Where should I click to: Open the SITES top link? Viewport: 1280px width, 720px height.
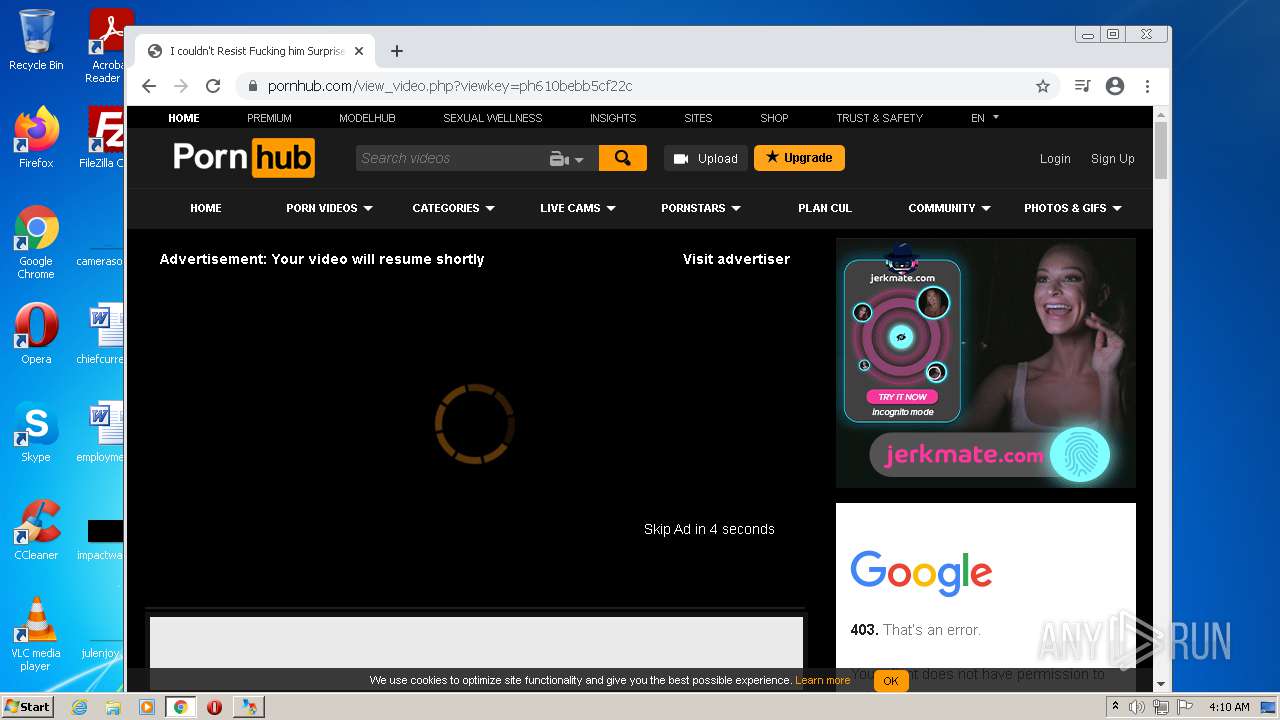click(x=698, y=118)
